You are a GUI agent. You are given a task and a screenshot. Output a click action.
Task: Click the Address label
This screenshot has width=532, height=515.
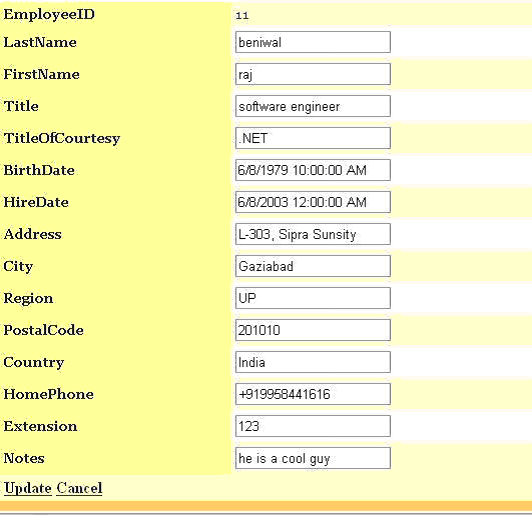click(33, 234)
